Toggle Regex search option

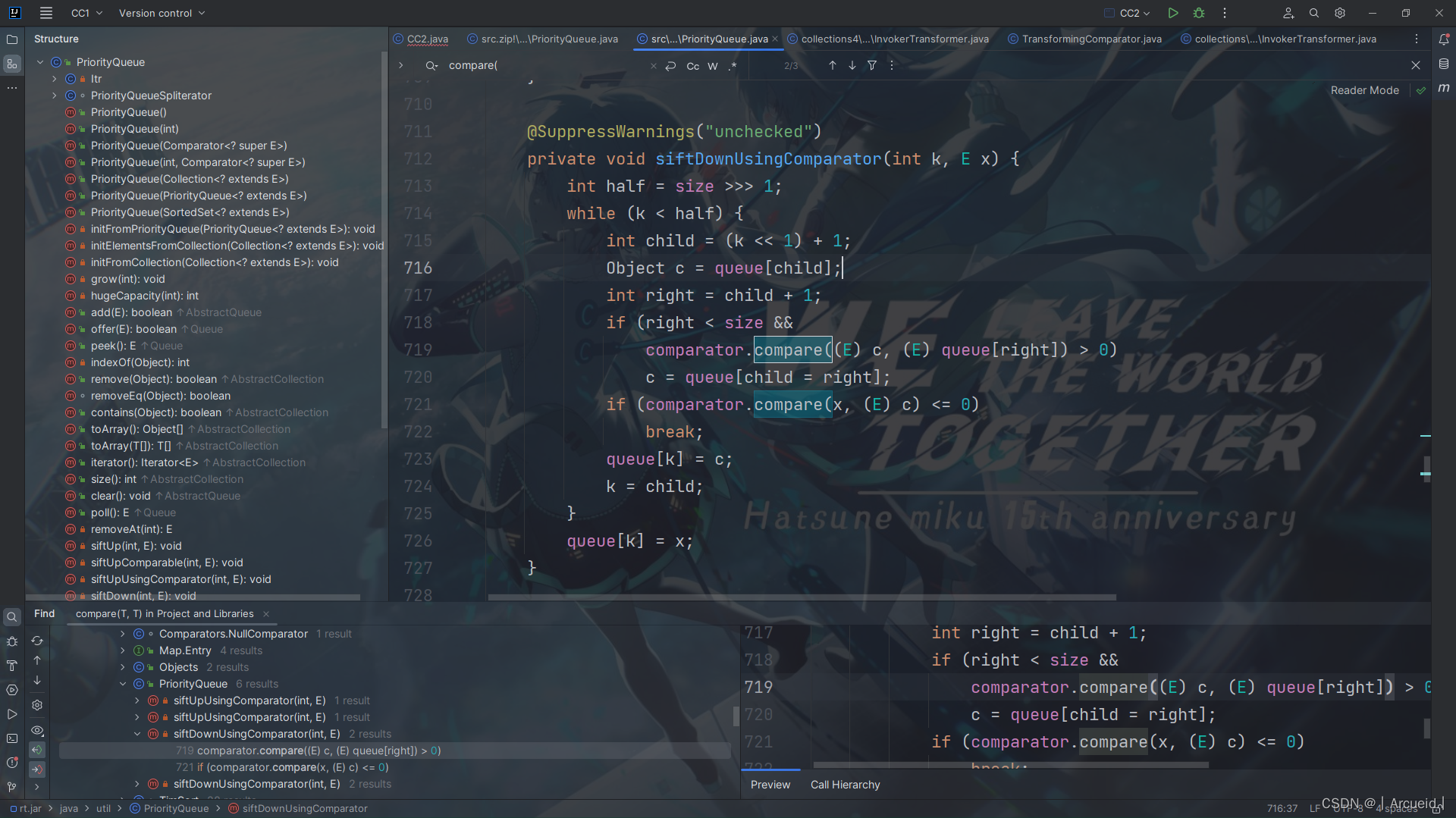[733, 66]
